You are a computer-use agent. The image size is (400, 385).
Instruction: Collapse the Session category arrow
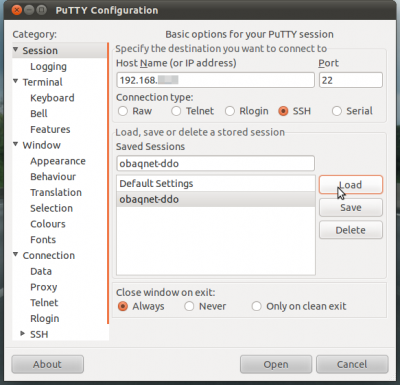point(16,50)
